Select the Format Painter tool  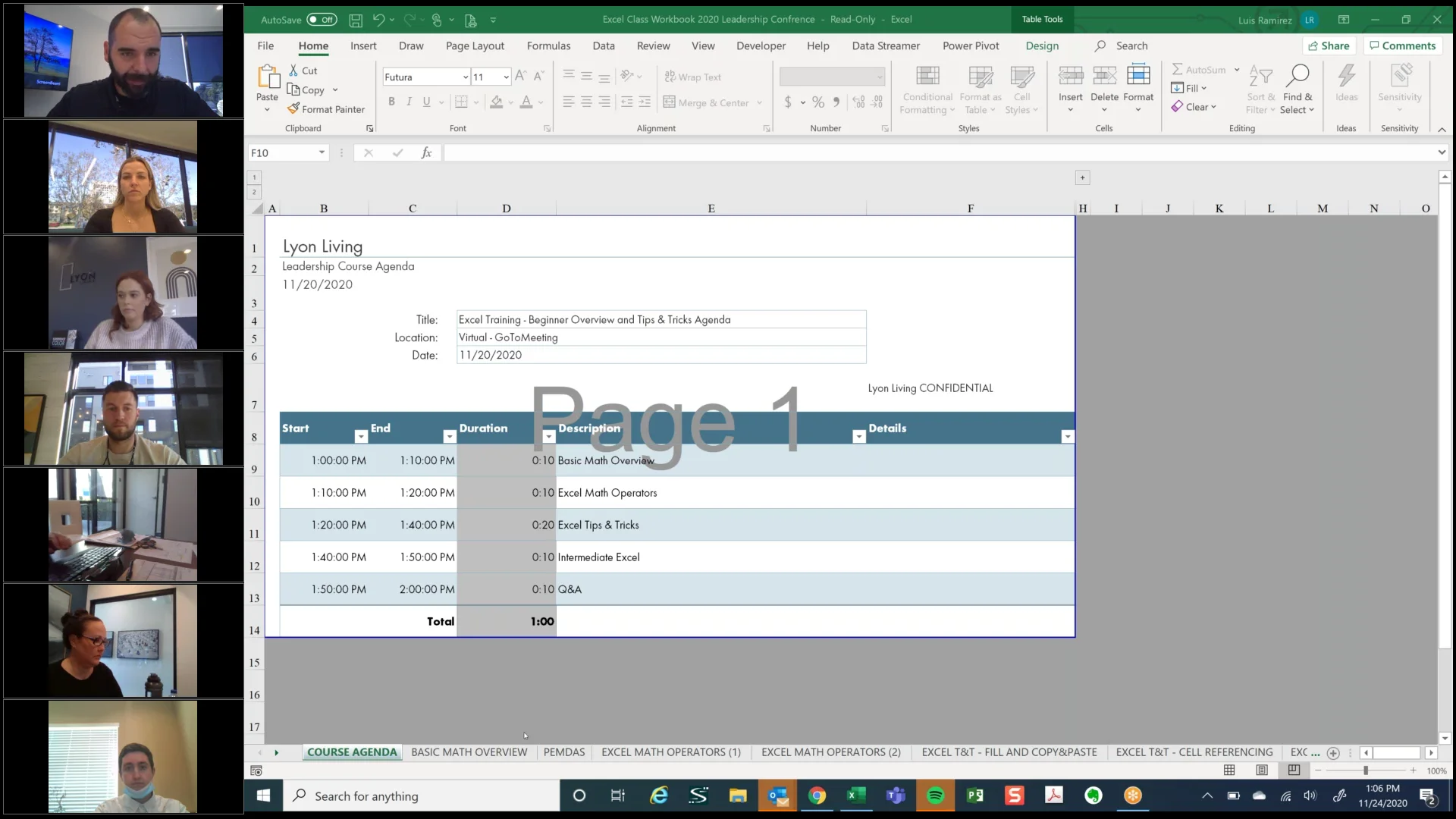(326, 109)
